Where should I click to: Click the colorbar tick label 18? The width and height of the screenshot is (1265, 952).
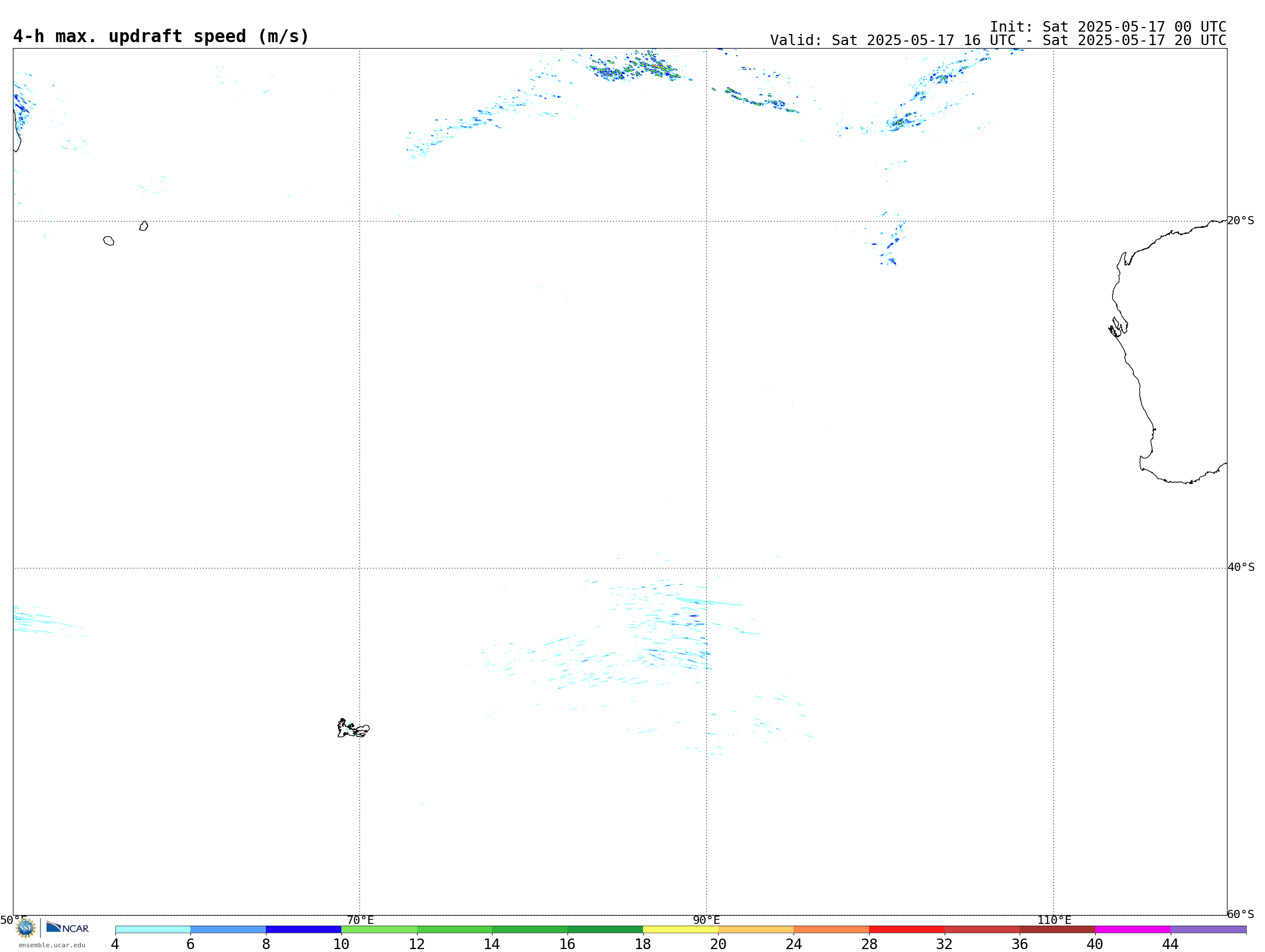643,944
